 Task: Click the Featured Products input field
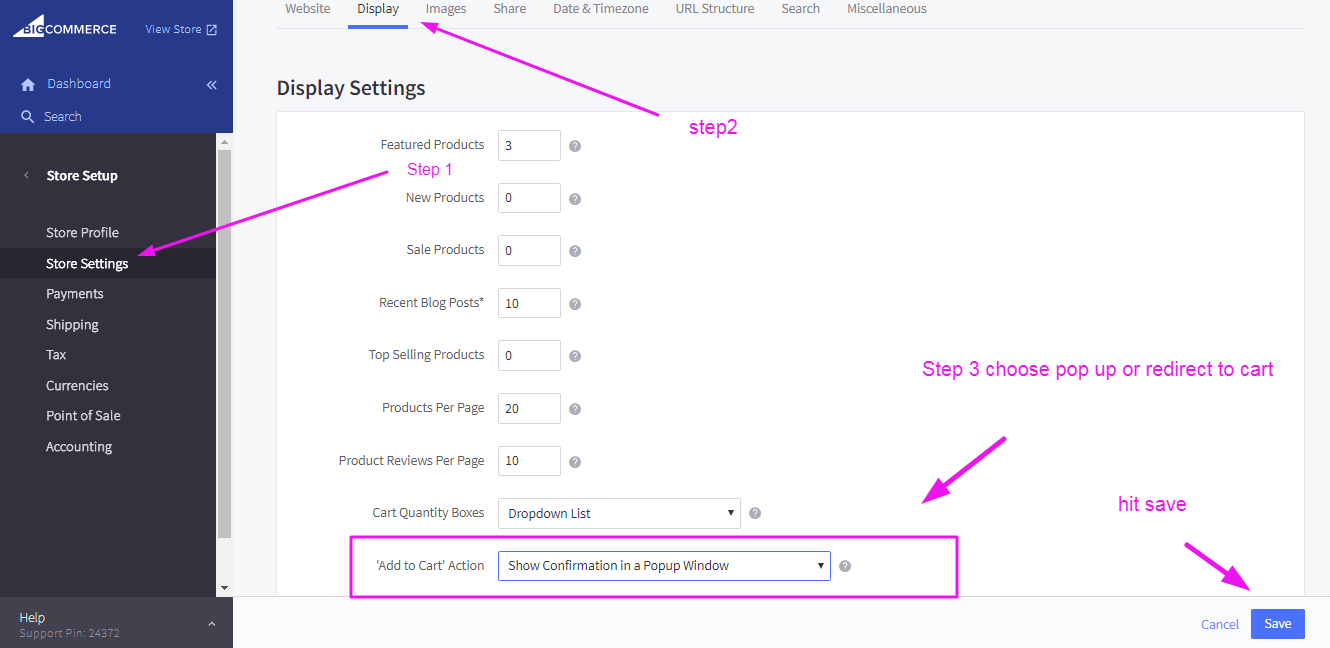[529, 145]
